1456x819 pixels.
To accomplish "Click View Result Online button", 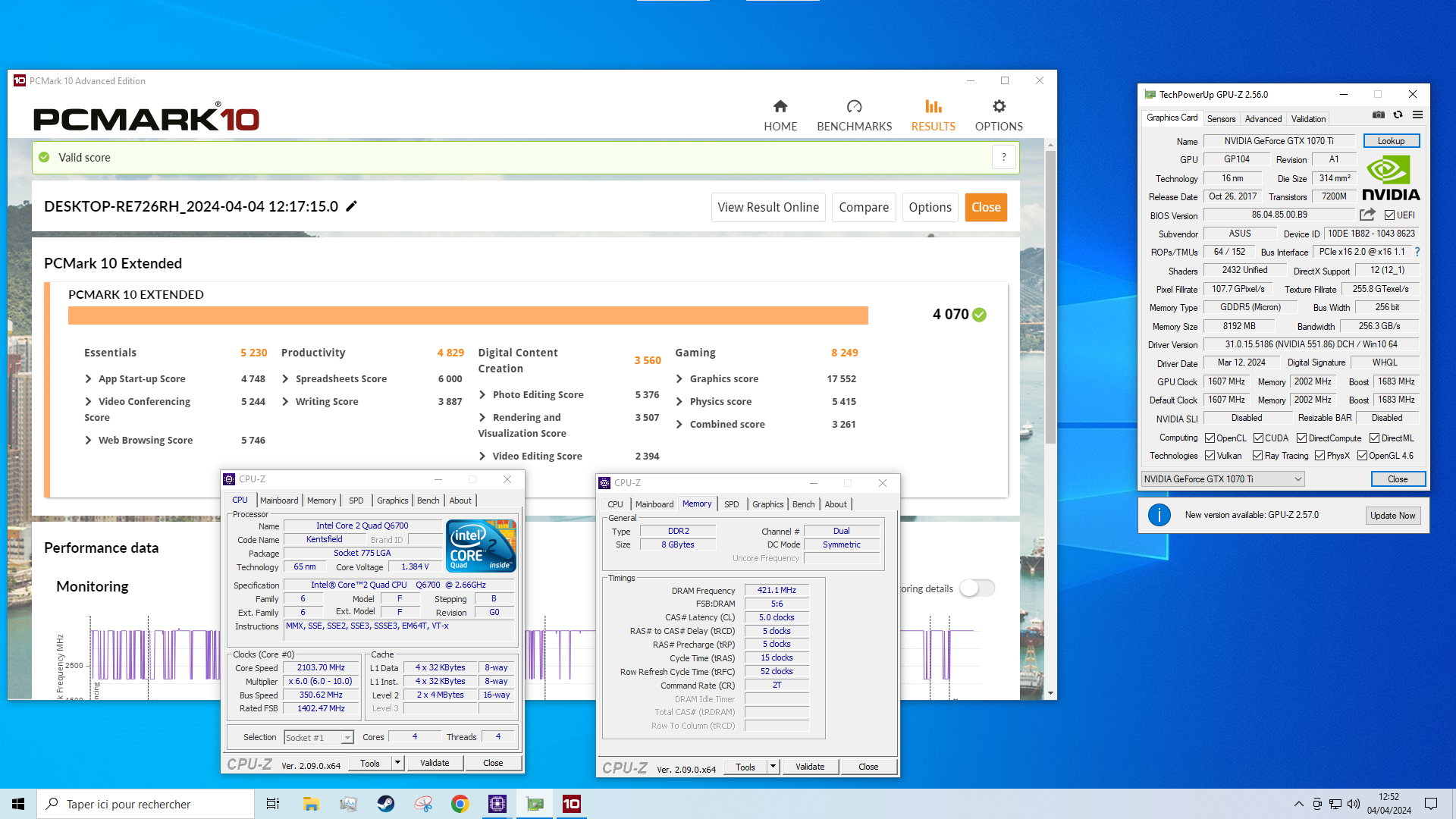I will pos(768,207).
